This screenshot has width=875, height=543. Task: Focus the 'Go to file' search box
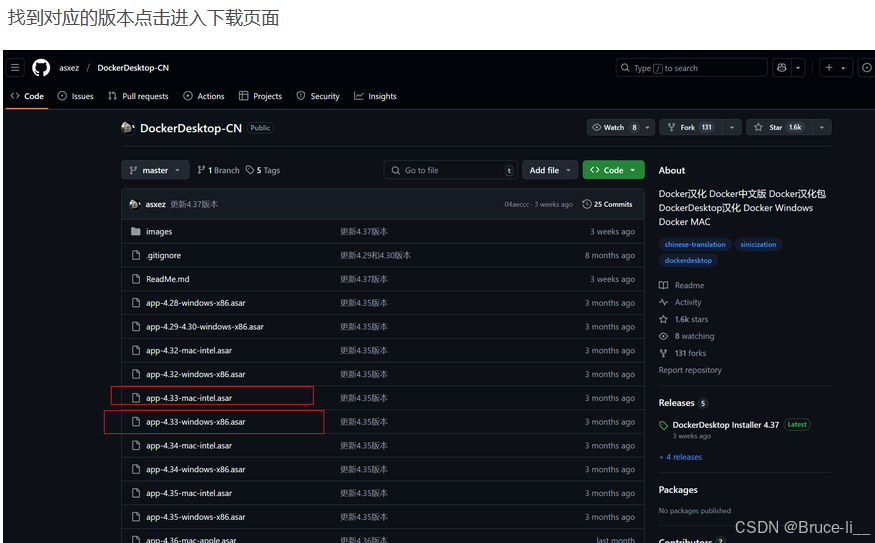(450, 170)
